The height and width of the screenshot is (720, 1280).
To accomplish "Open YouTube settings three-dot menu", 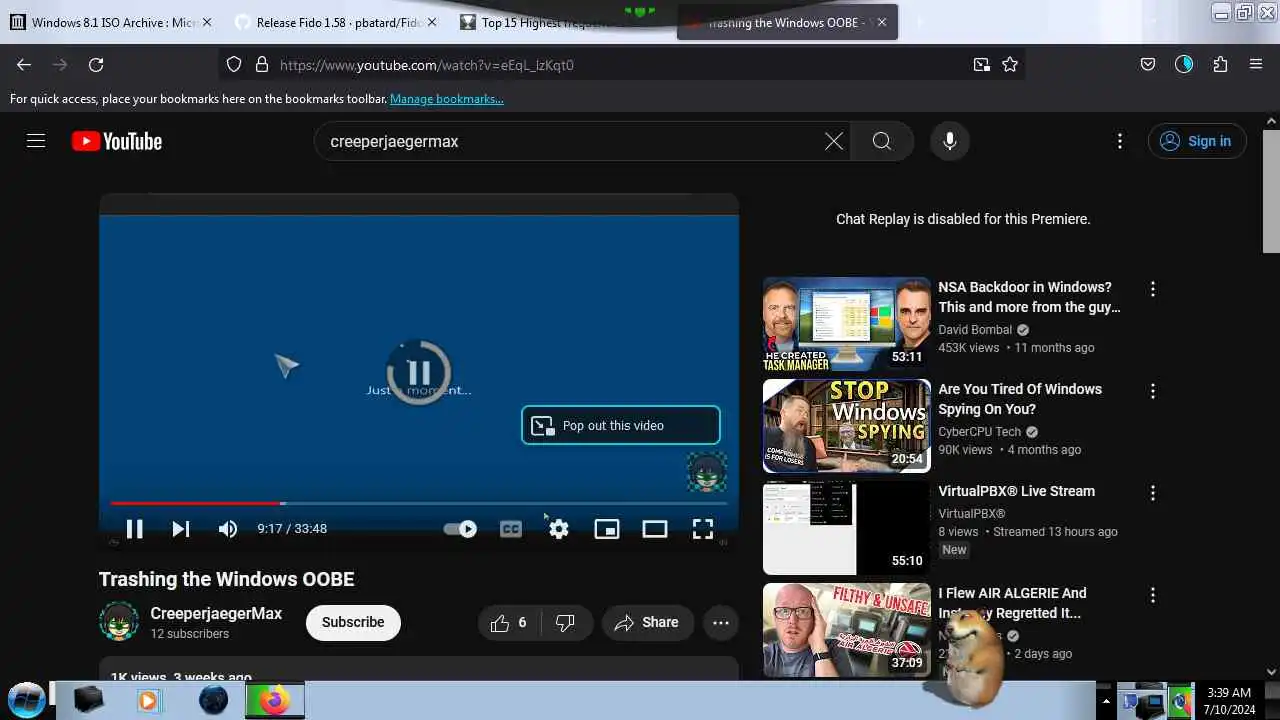I will pos(1120,141).
